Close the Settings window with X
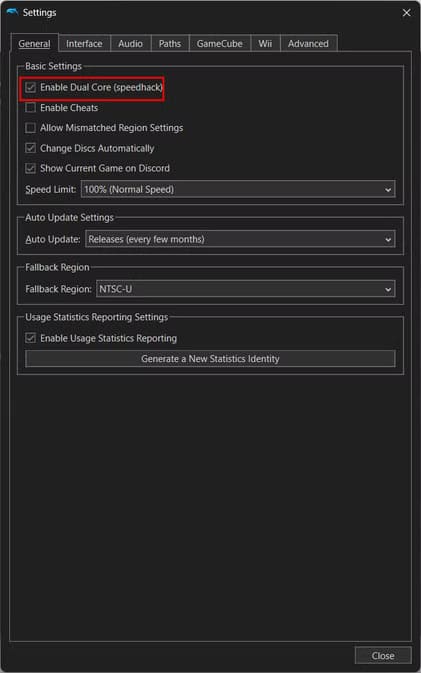421x673 pixels. point(406,13)
